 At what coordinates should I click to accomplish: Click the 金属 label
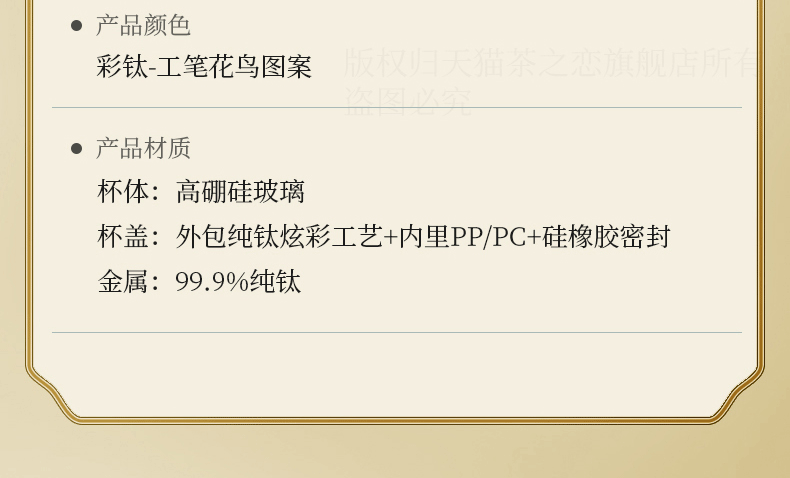pos(123,282)
